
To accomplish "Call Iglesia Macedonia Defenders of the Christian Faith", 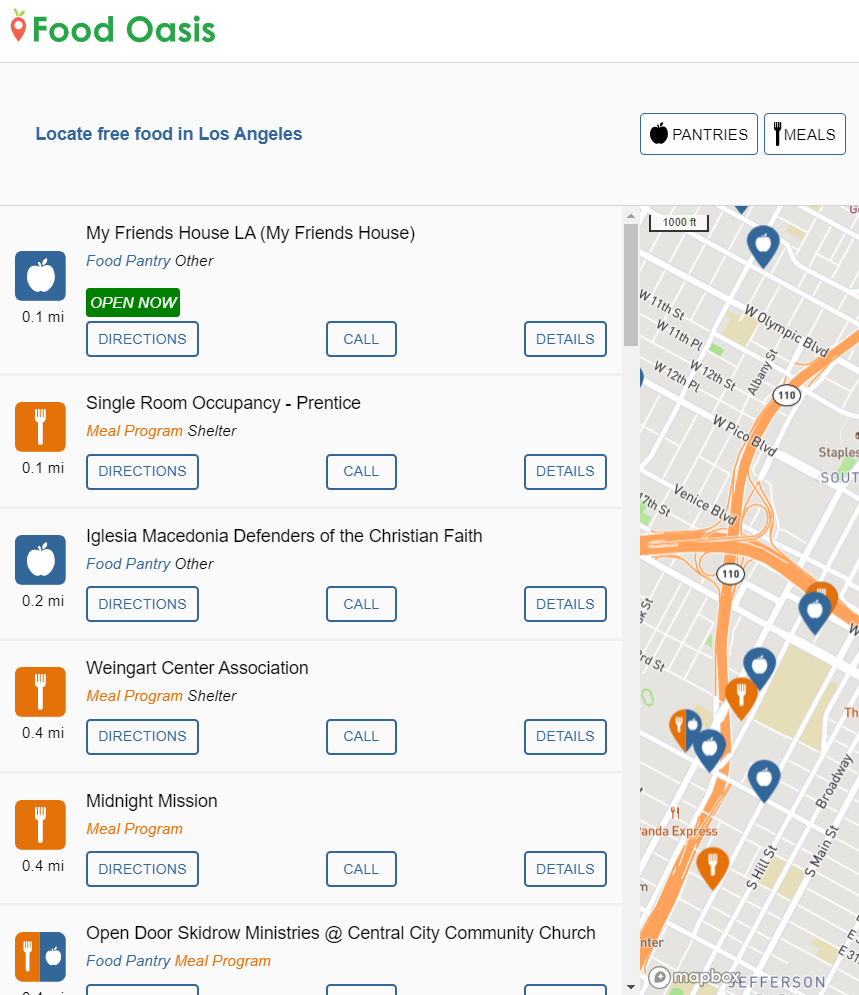I will [x=361, y=604].
